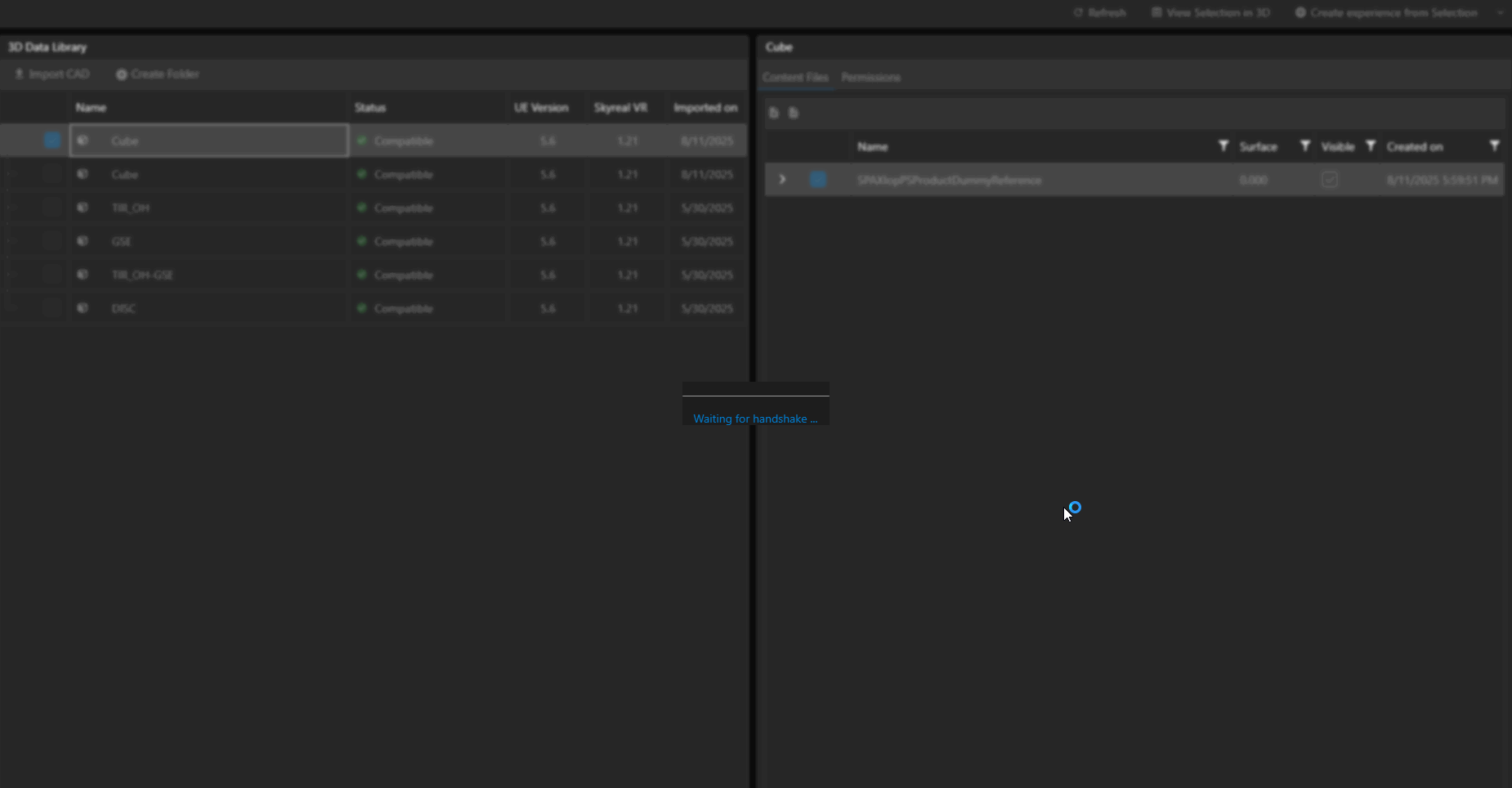Uncheck the checkbox on the selected Cube row
The height and width of the screenshot is (788, 1512).
[52, 140]
